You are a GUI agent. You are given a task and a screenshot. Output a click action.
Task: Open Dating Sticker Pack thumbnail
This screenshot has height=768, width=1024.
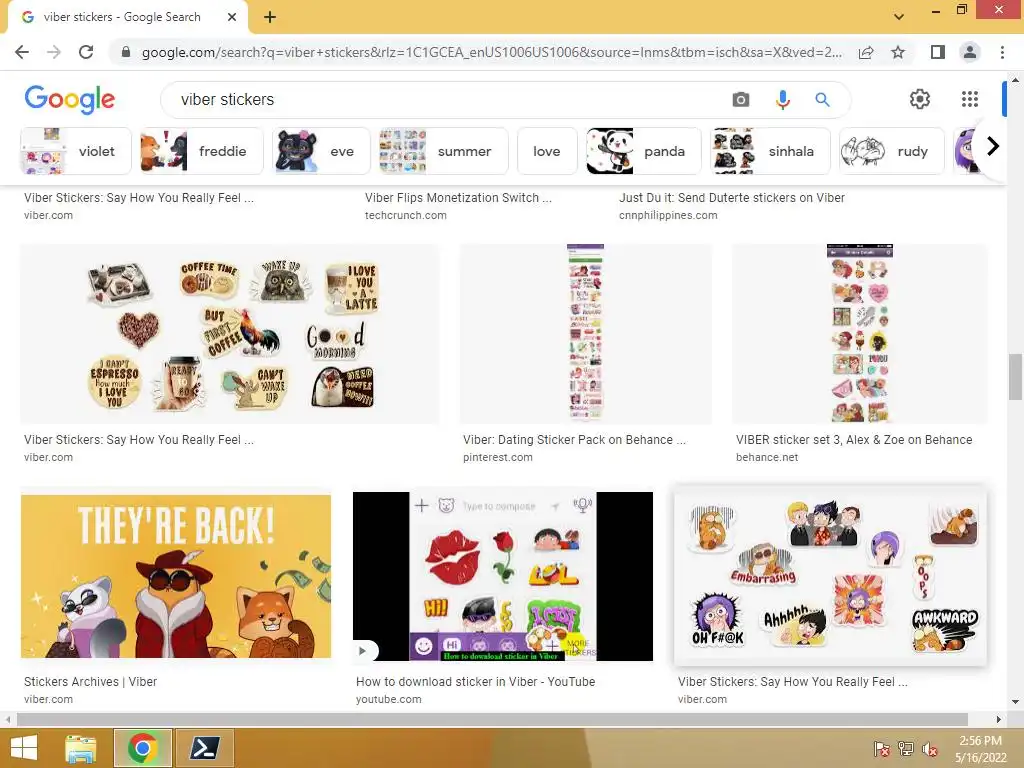586,334
